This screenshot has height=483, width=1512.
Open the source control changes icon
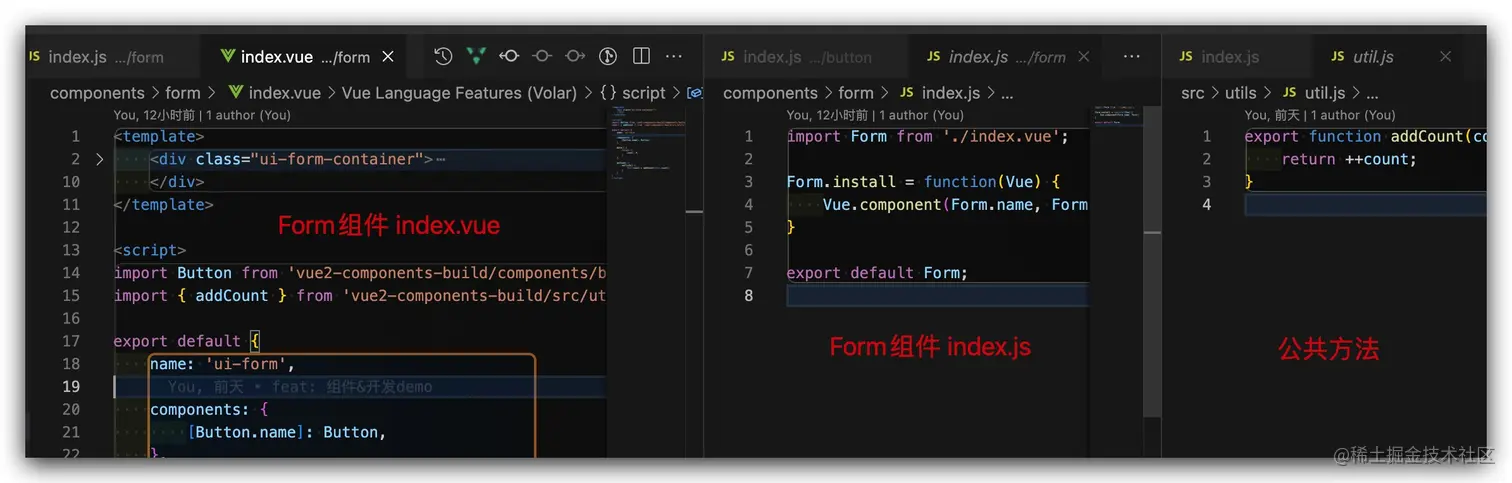click(x=608, y=57)
